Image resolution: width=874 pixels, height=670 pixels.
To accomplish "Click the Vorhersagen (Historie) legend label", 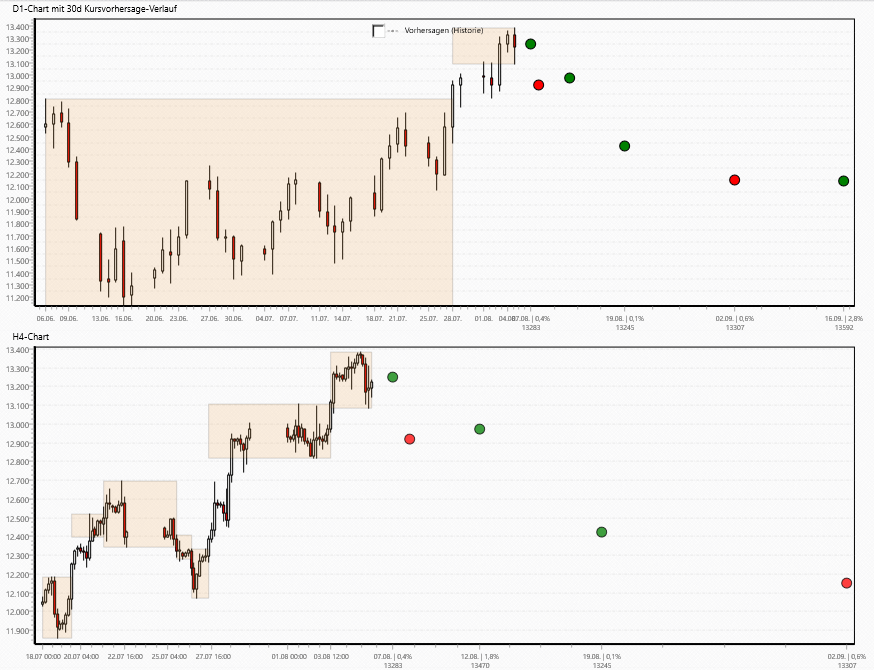I will 444,31.
